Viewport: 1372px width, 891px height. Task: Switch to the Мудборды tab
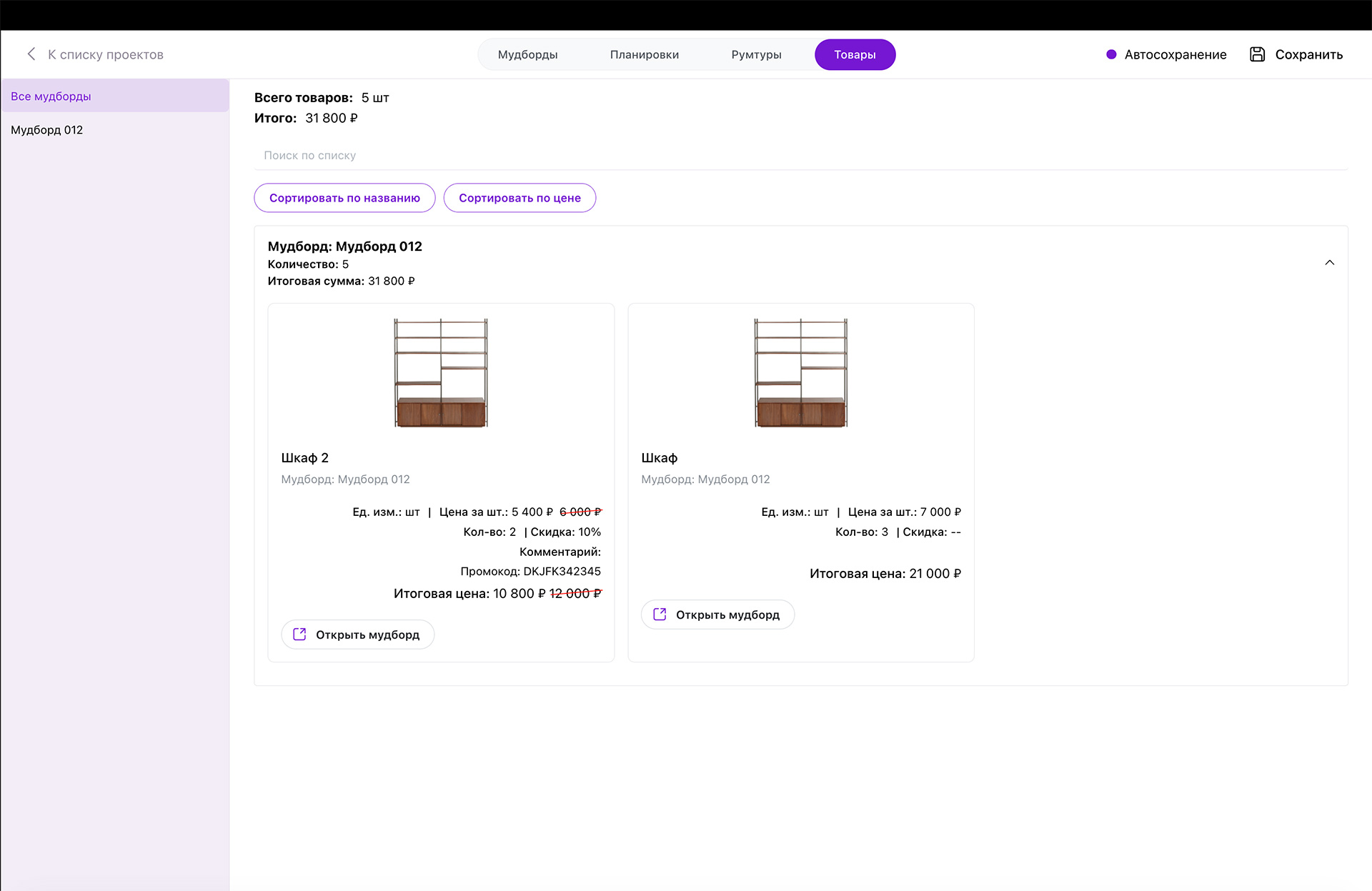click(527, 55)
